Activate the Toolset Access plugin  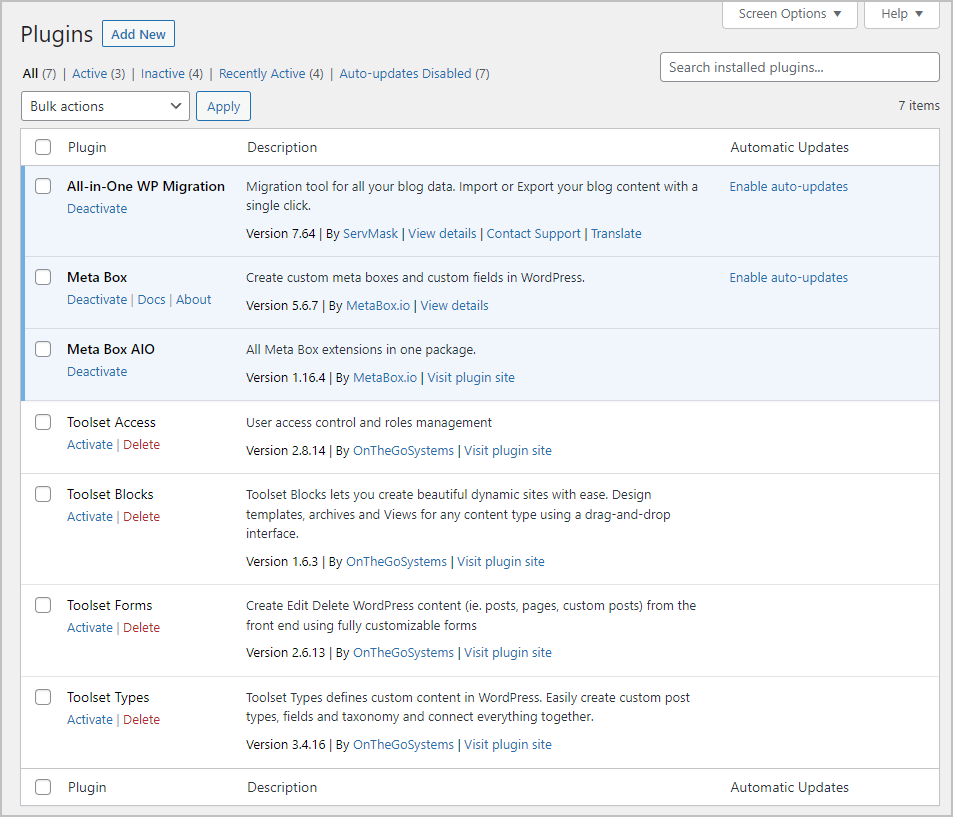tap(90, 444)
